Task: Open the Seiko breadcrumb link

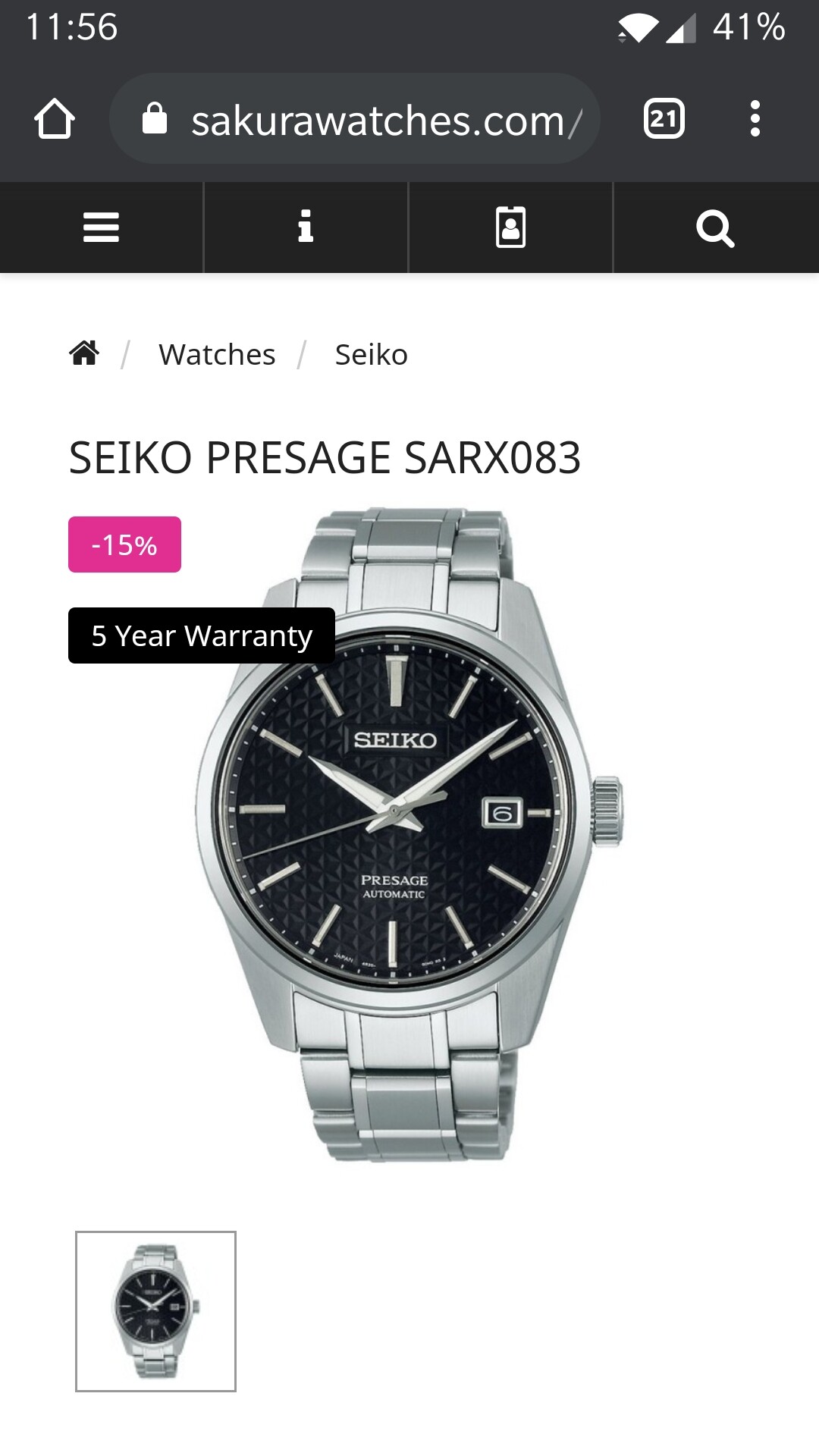Action: tap(372, 354)
